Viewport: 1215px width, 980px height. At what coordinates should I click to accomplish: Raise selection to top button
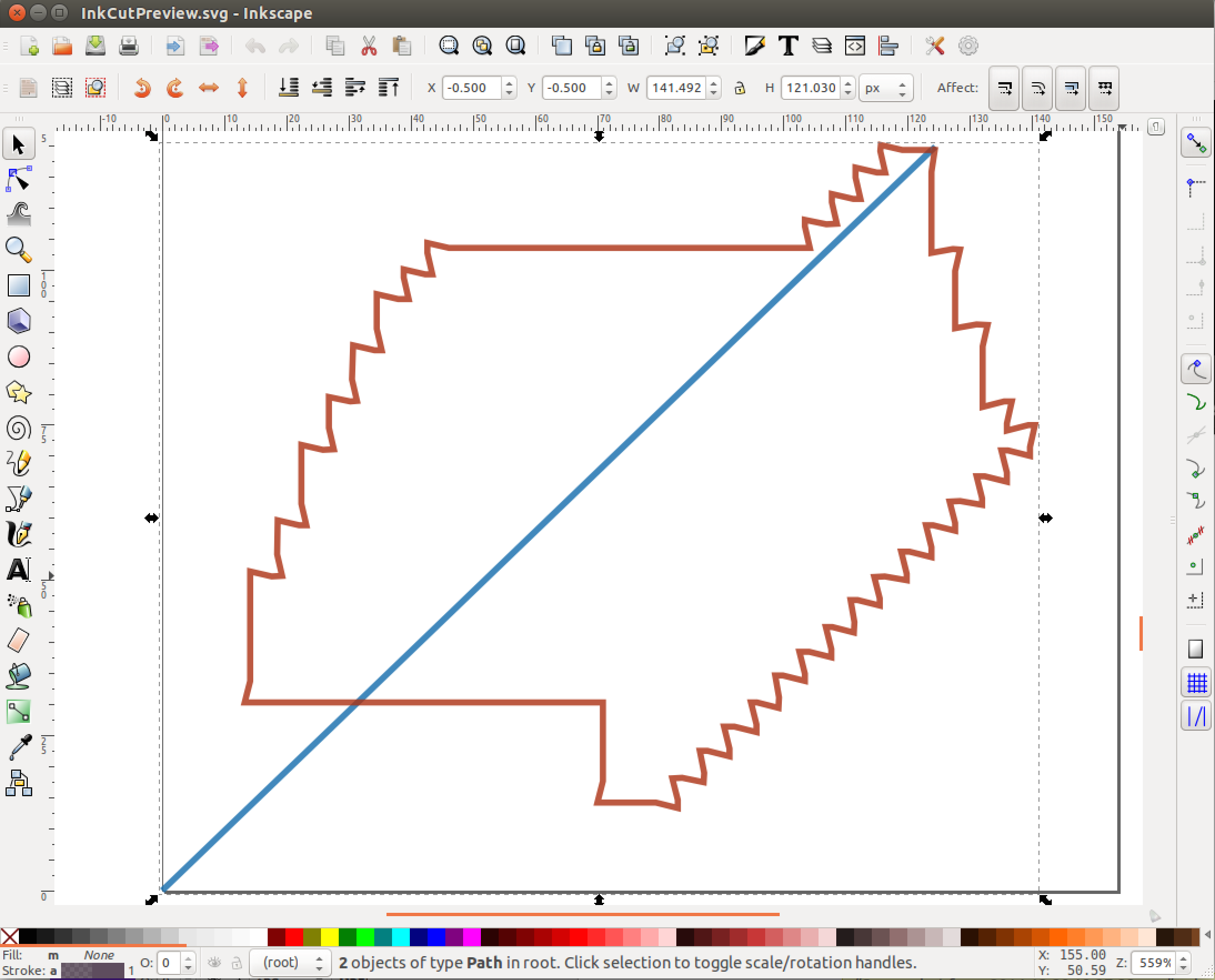coord(389,88)
